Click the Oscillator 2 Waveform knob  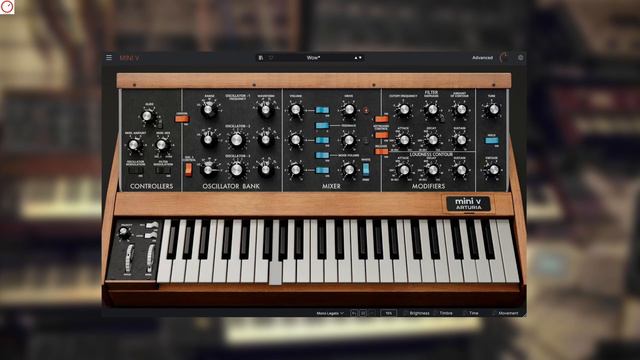coord(266,140)
